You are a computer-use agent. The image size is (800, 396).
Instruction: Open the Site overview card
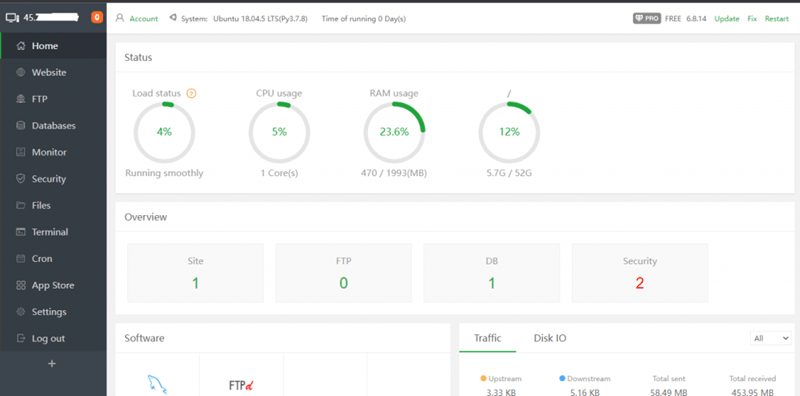195,273
